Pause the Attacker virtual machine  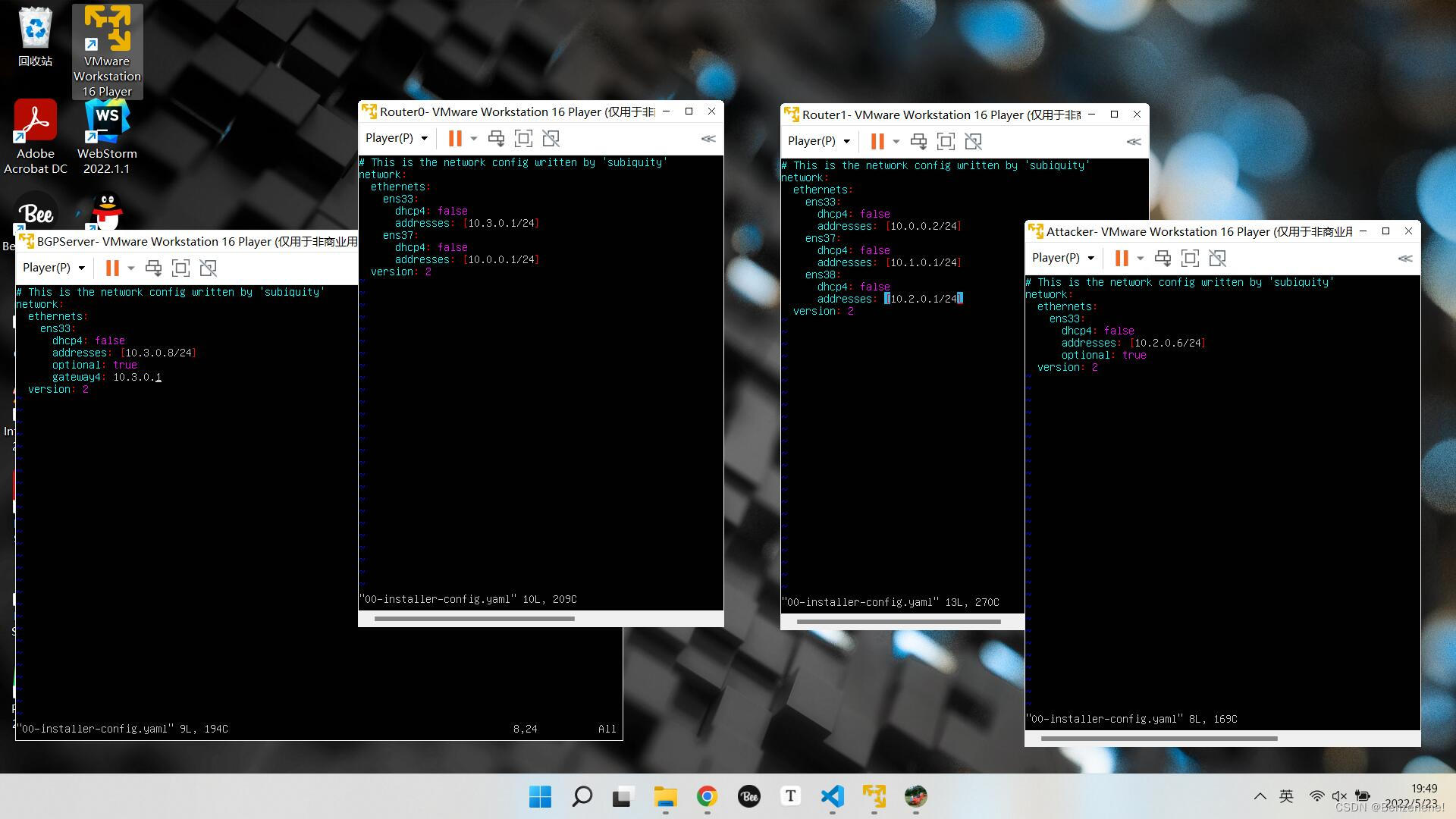[1122, 258]
